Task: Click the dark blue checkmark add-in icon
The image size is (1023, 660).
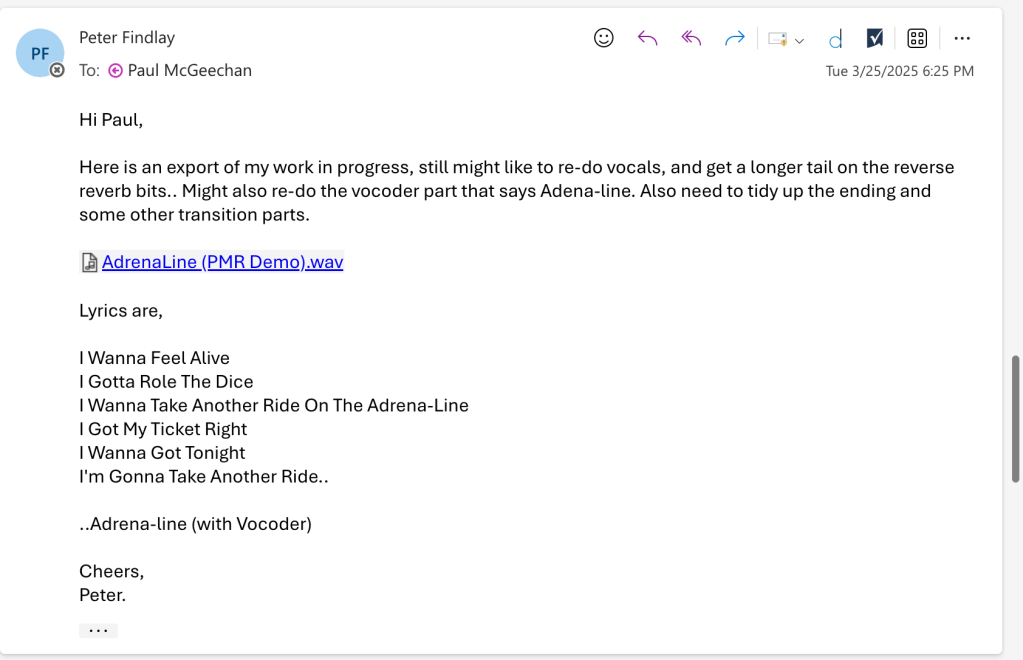Action: coord(875,38)
